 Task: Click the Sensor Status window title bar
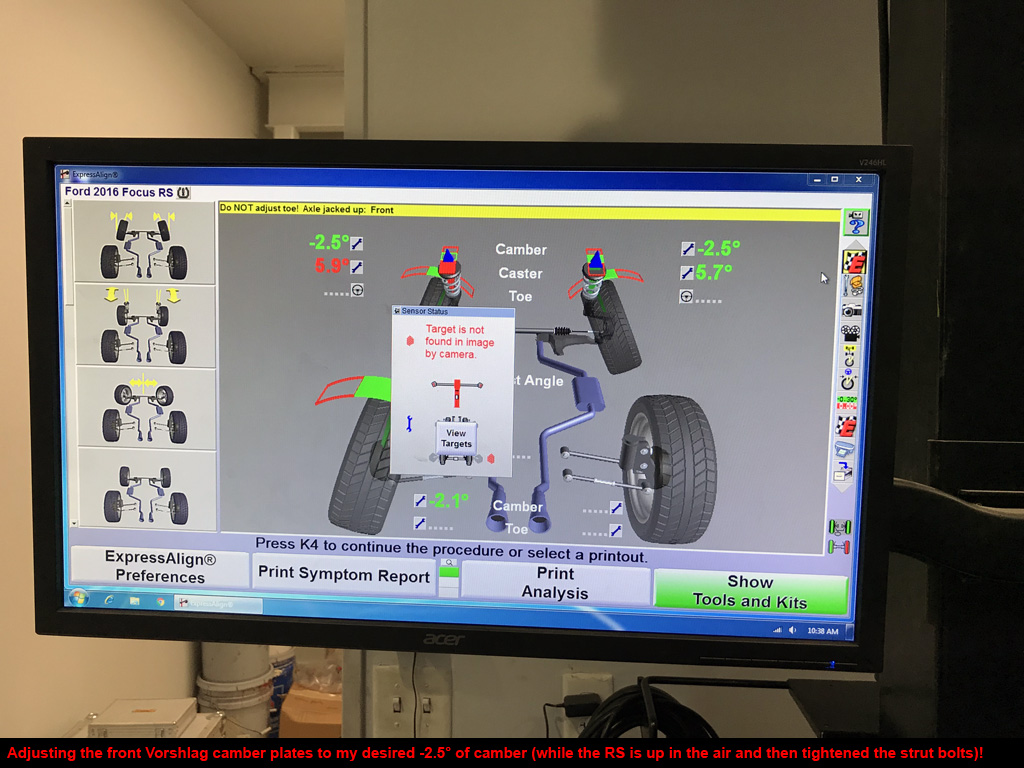[453, 312]
